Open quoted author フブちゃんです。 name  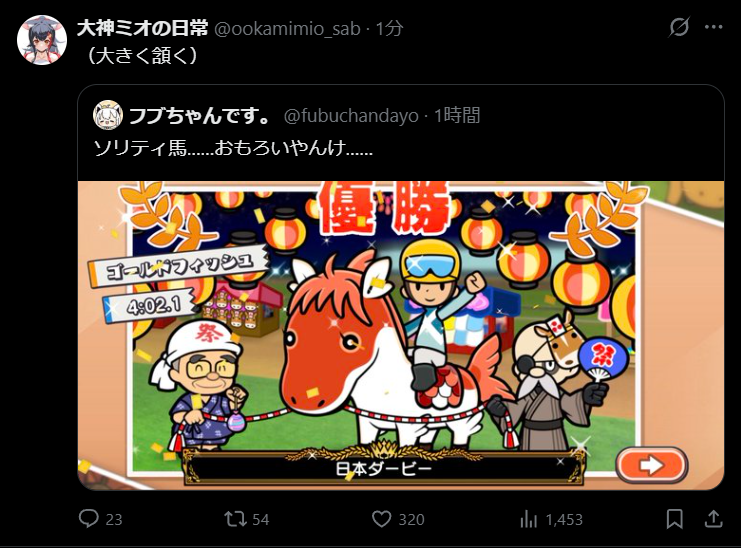[200, 116]
